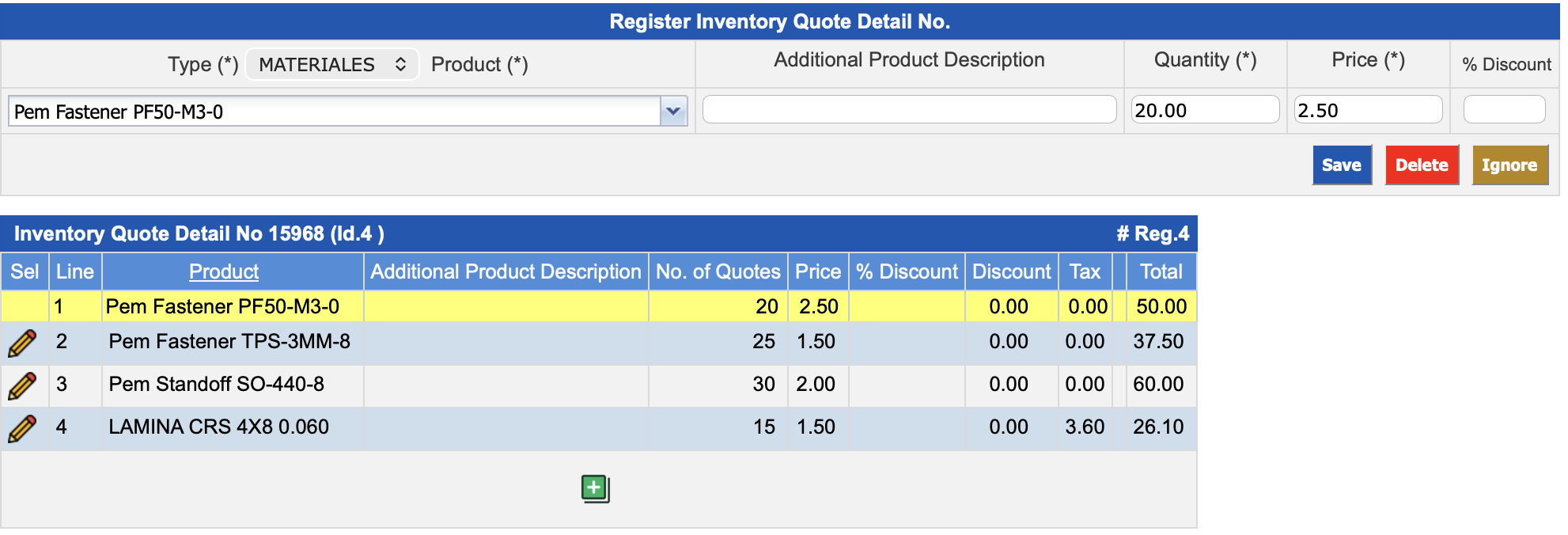
Task: Select highlighted row Pem Fastener PF50-M3-0
Action: point(222,306)
